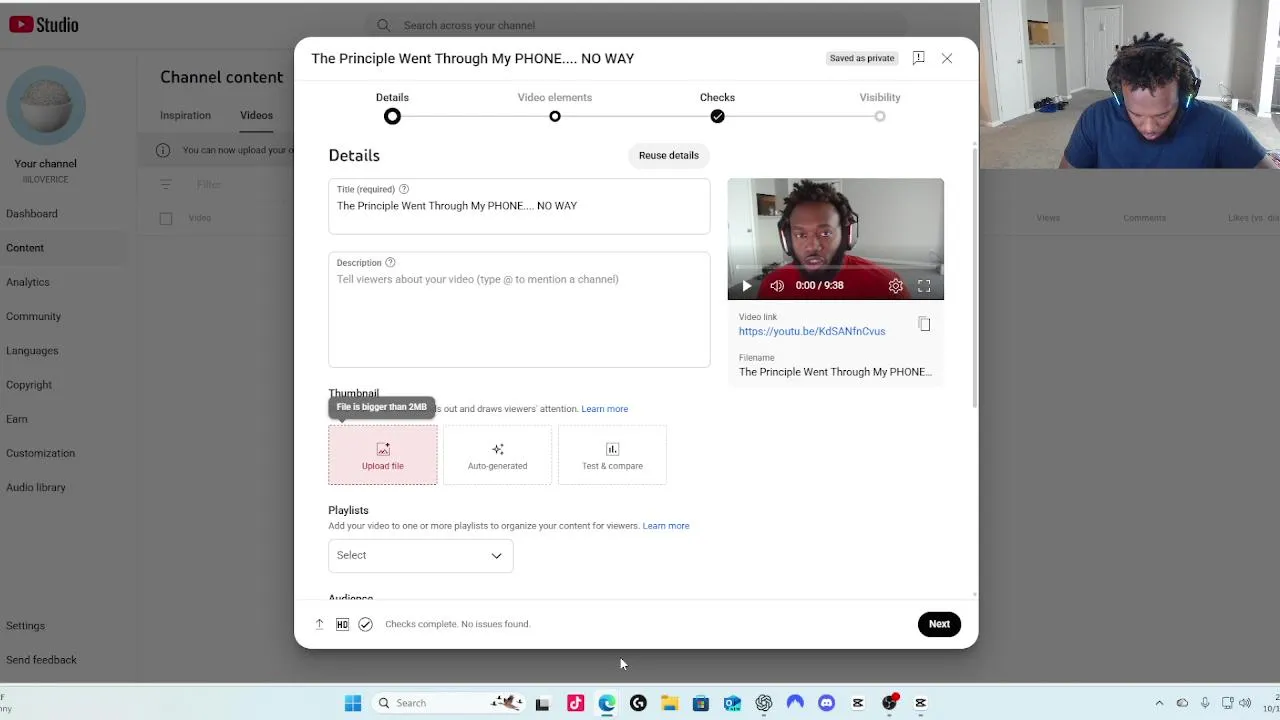The image size is (1280, 720).
Task: Click the HD processing icon in footer
Action: pyautogui.click(x=342, y=624)
